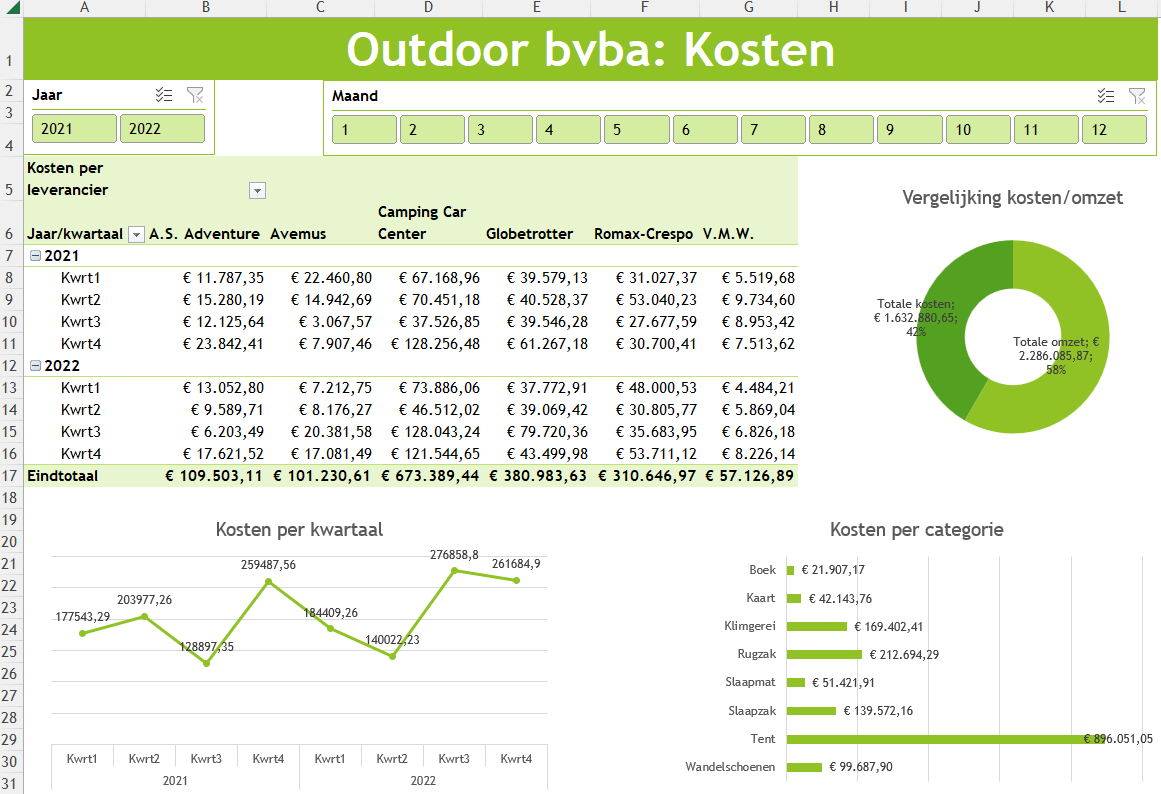Clear the filter on the Jaar slicer
Image resolution: width=1161 pixels, height=794 pixels.
point(195,95)
